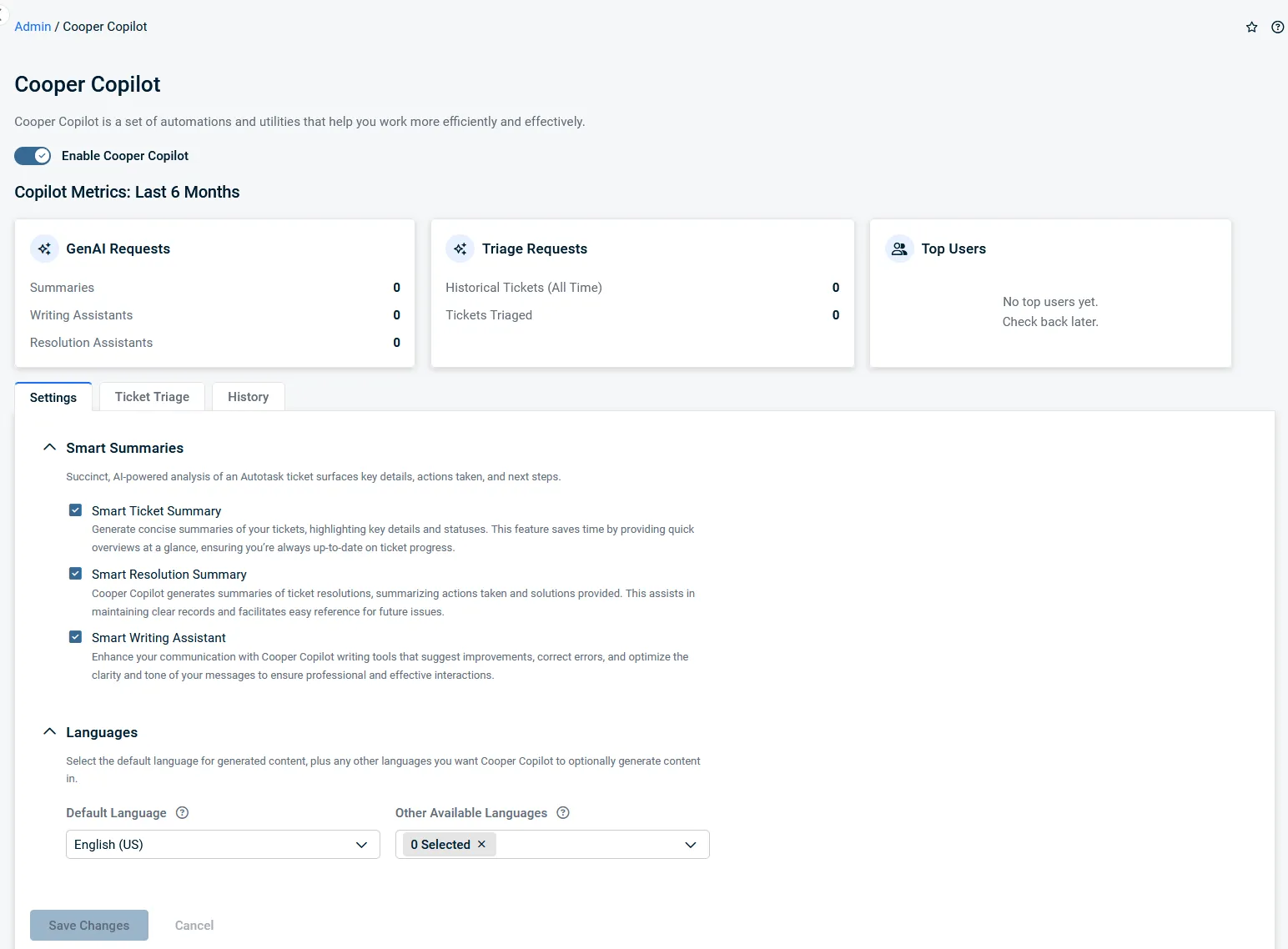Open the help question mark icon

(x=1277, y=28)
